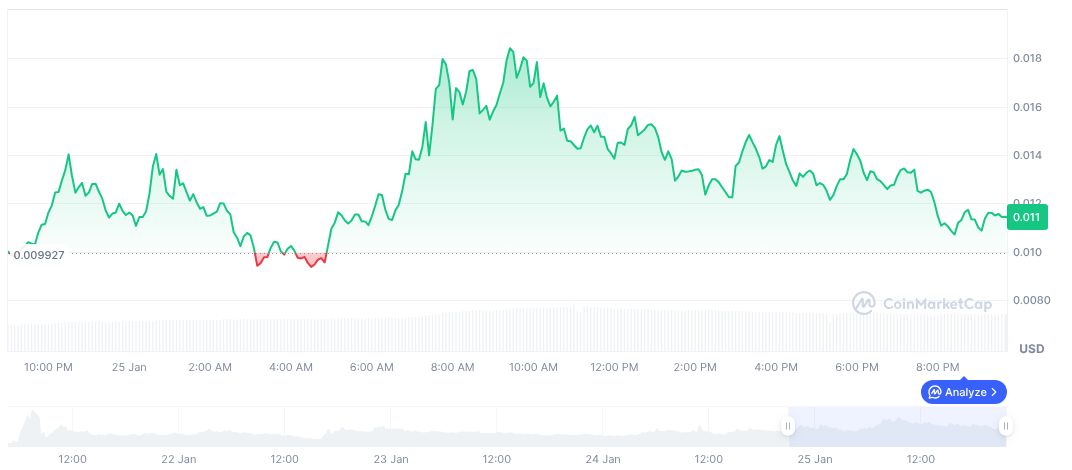The height and width of the screenshot is (470, 1072).
Task: Click the 0.0080 price axis label
Action: pyautogui.click(x=1029, y=300)
